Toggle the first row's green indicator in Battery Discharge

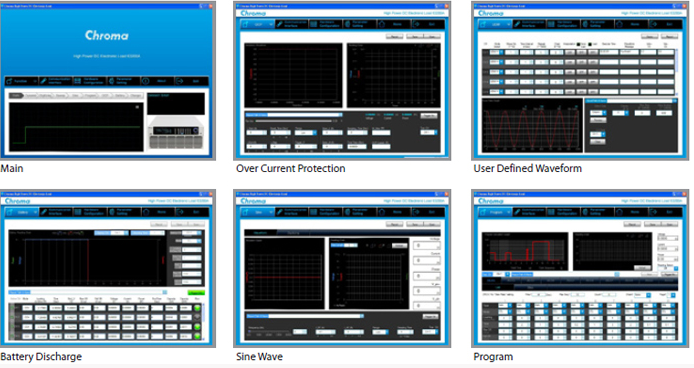tap(197, 308)
